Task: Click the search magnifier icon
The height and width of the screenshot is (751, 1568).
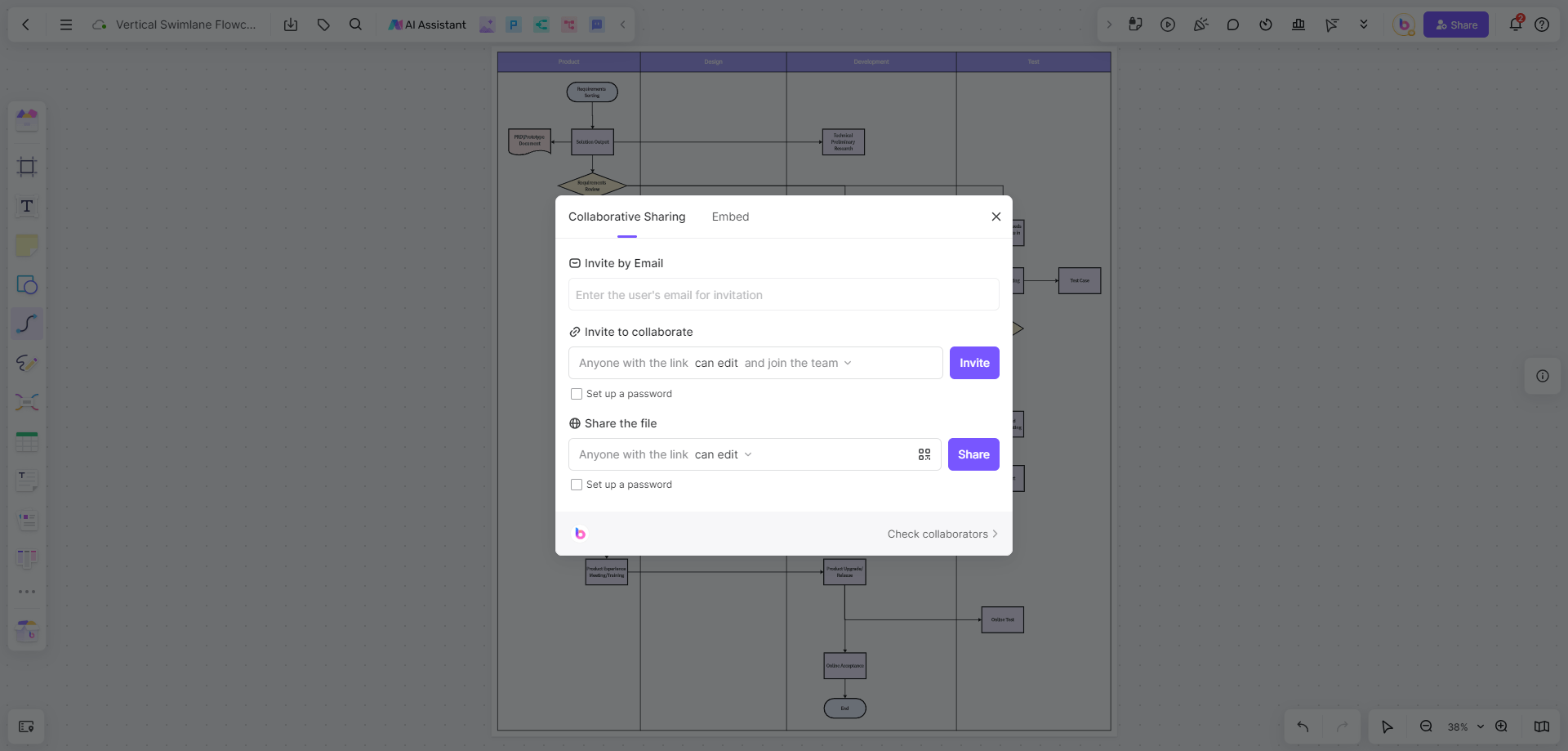Action: coord(355,25)
